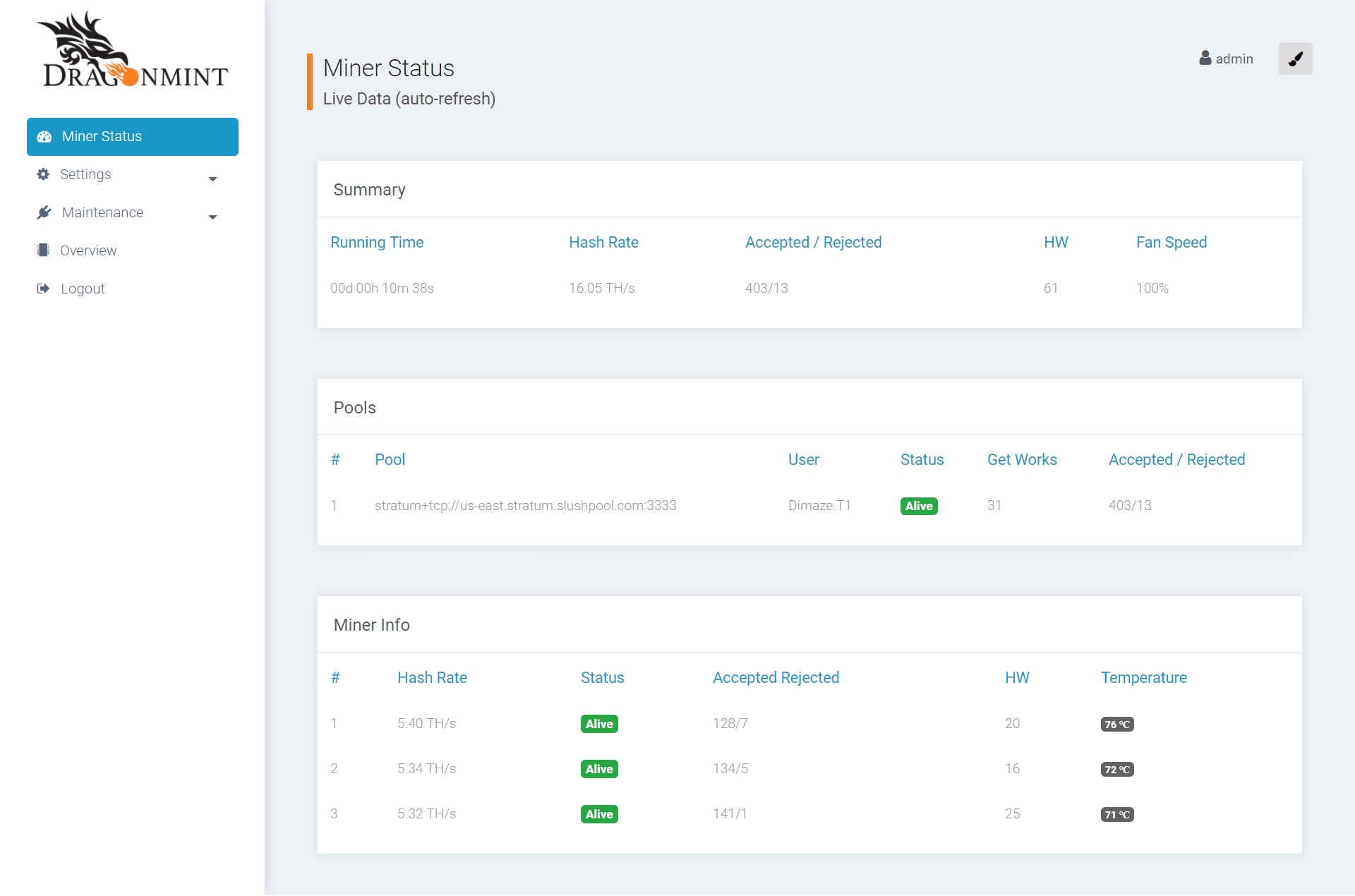Click the Maintenance plug icon
Image resolution: width=1355 pixels, height=896 pixels.
(44, 212)
